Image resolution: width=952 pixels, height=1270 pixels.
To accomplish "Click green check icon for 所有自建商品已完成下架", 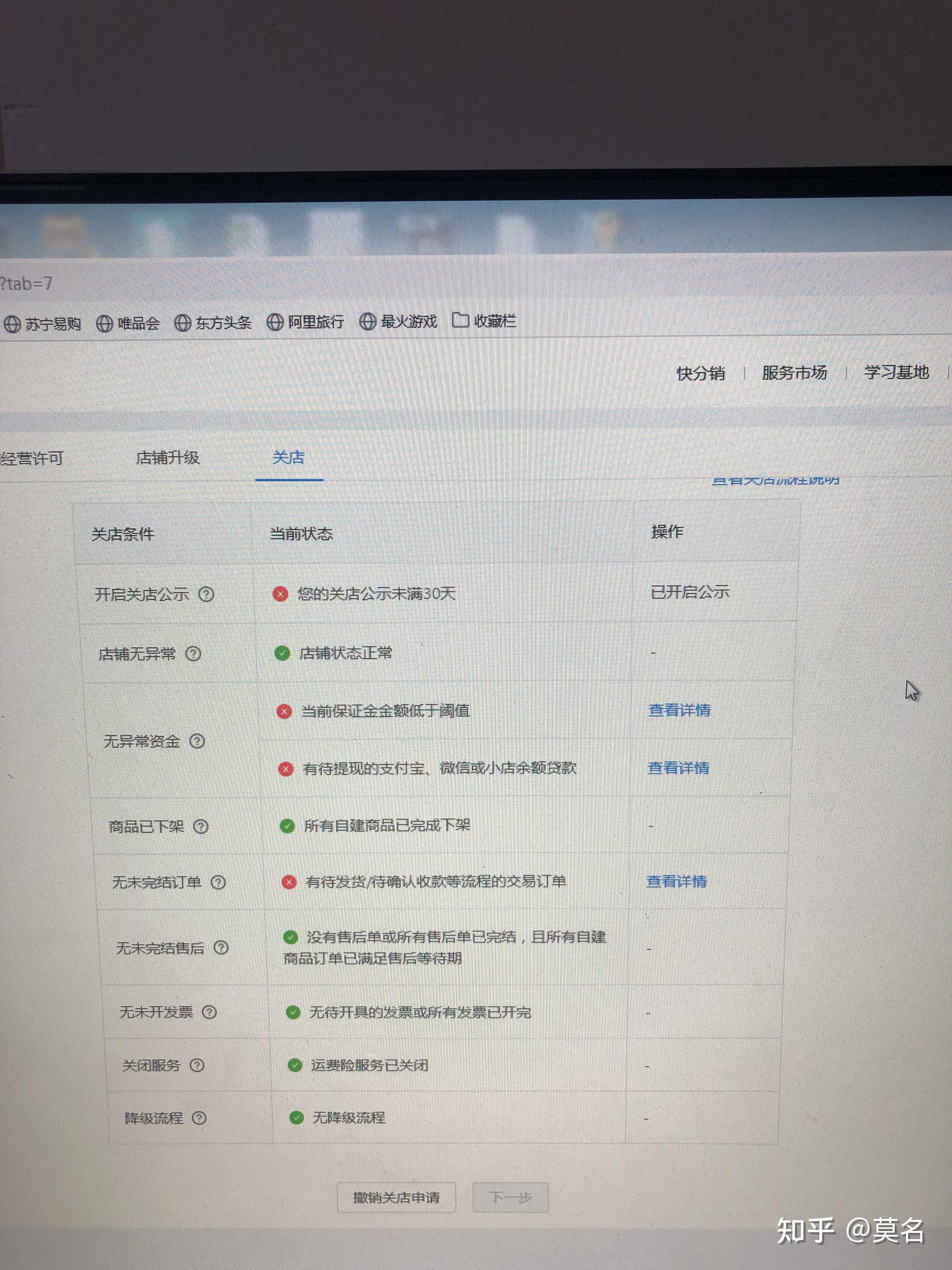I will tap(287, 826).
